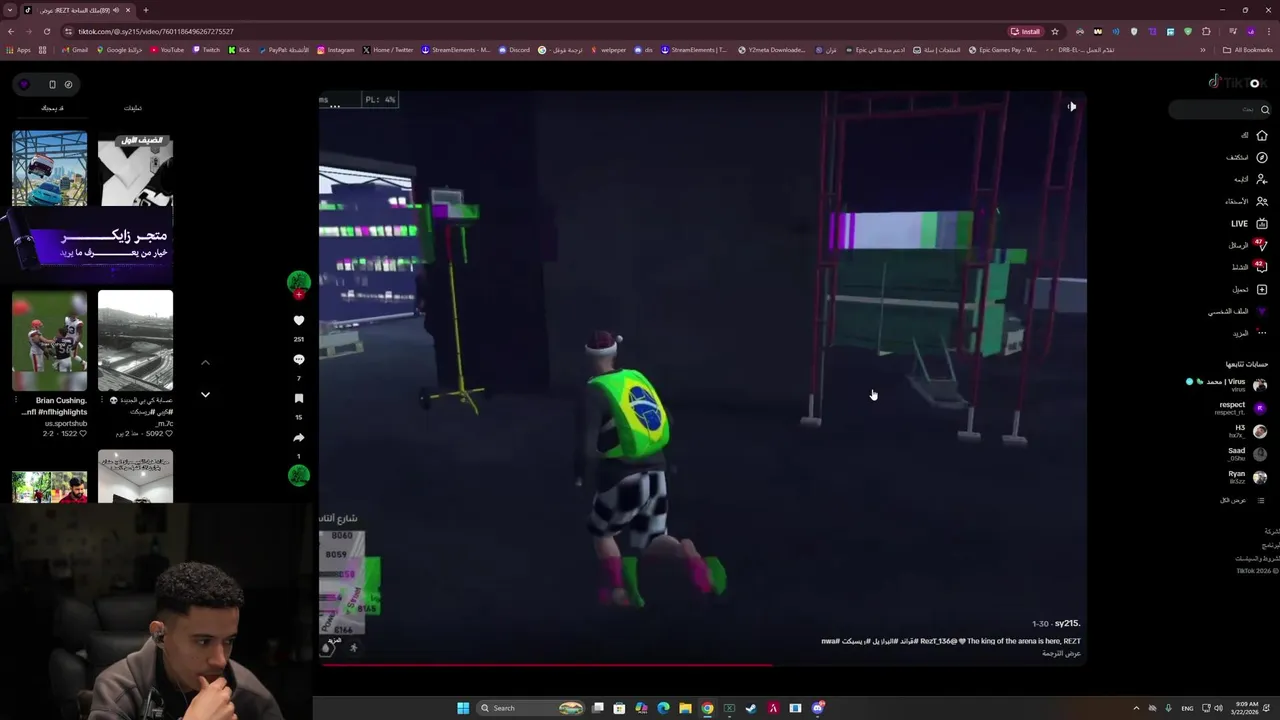1280x720 pixels.
Task: Seek in the red video progress bar
Action: 701,664
